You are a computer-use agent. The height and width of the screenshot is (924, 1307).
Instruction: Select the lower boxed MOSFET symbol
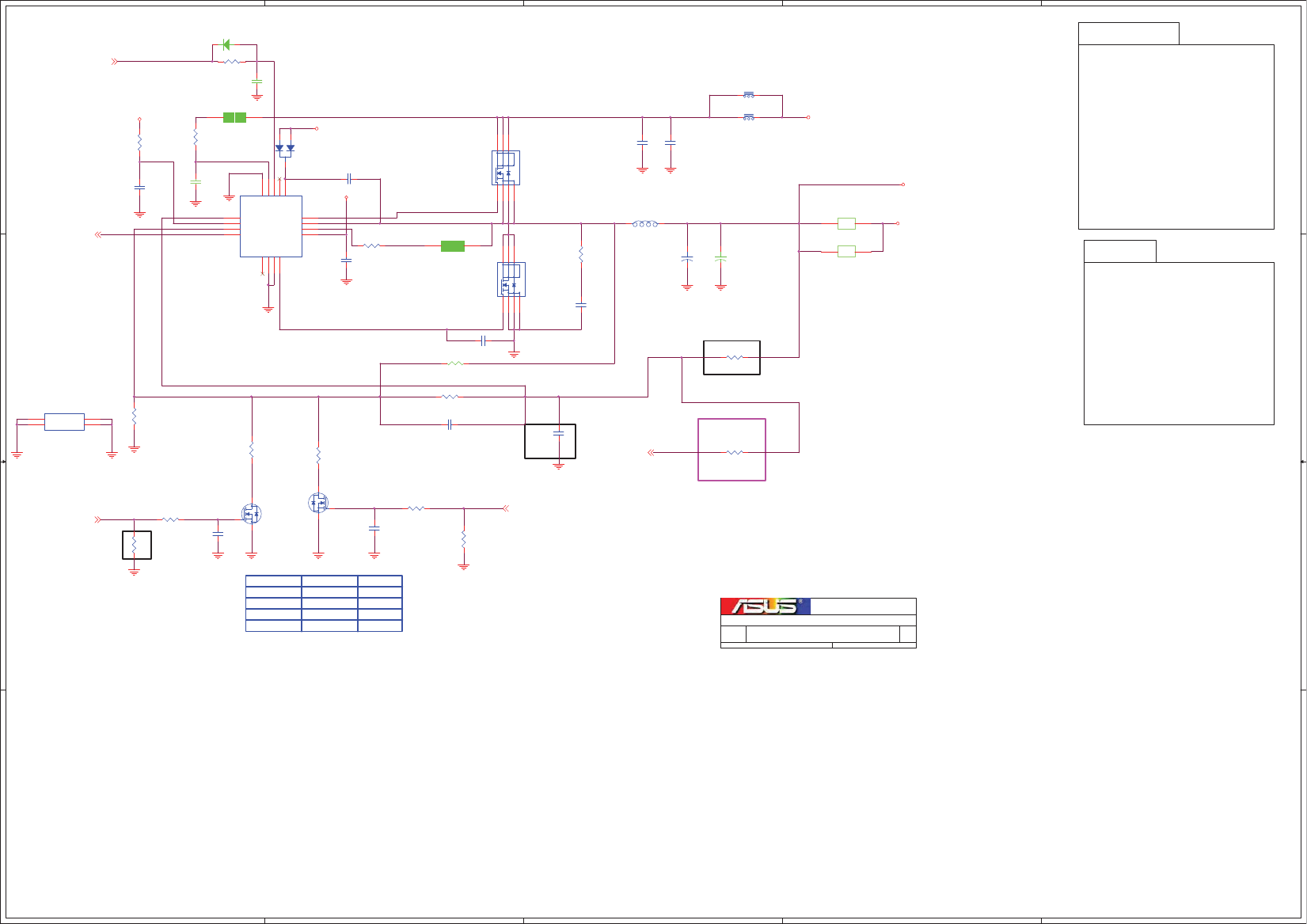pyautogui.click(x=511, y=279)
